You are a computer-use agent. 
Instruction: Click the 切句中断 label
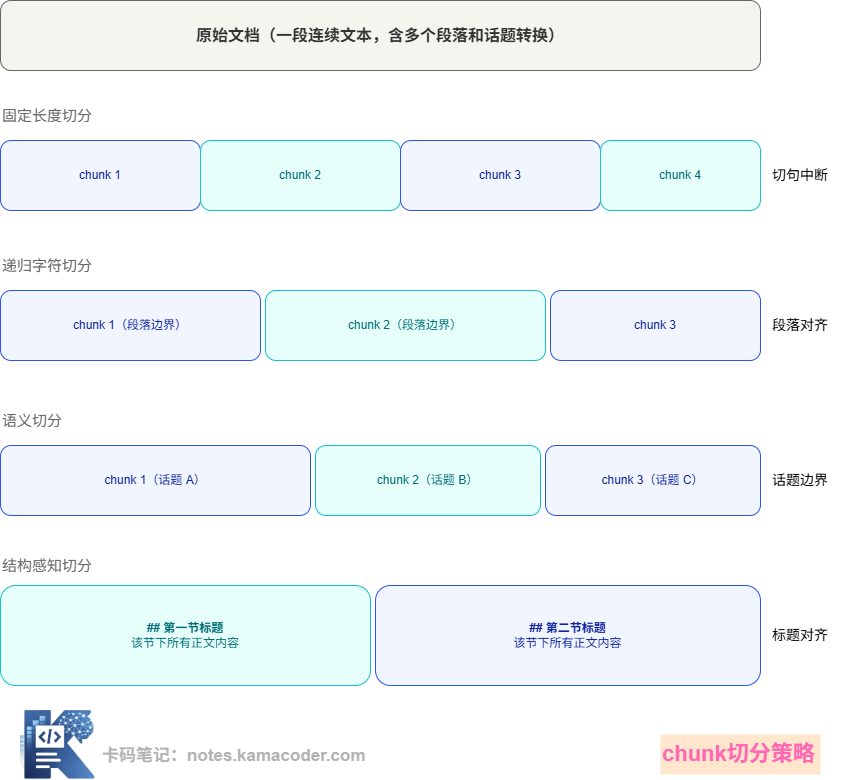(x=800, y=175)
